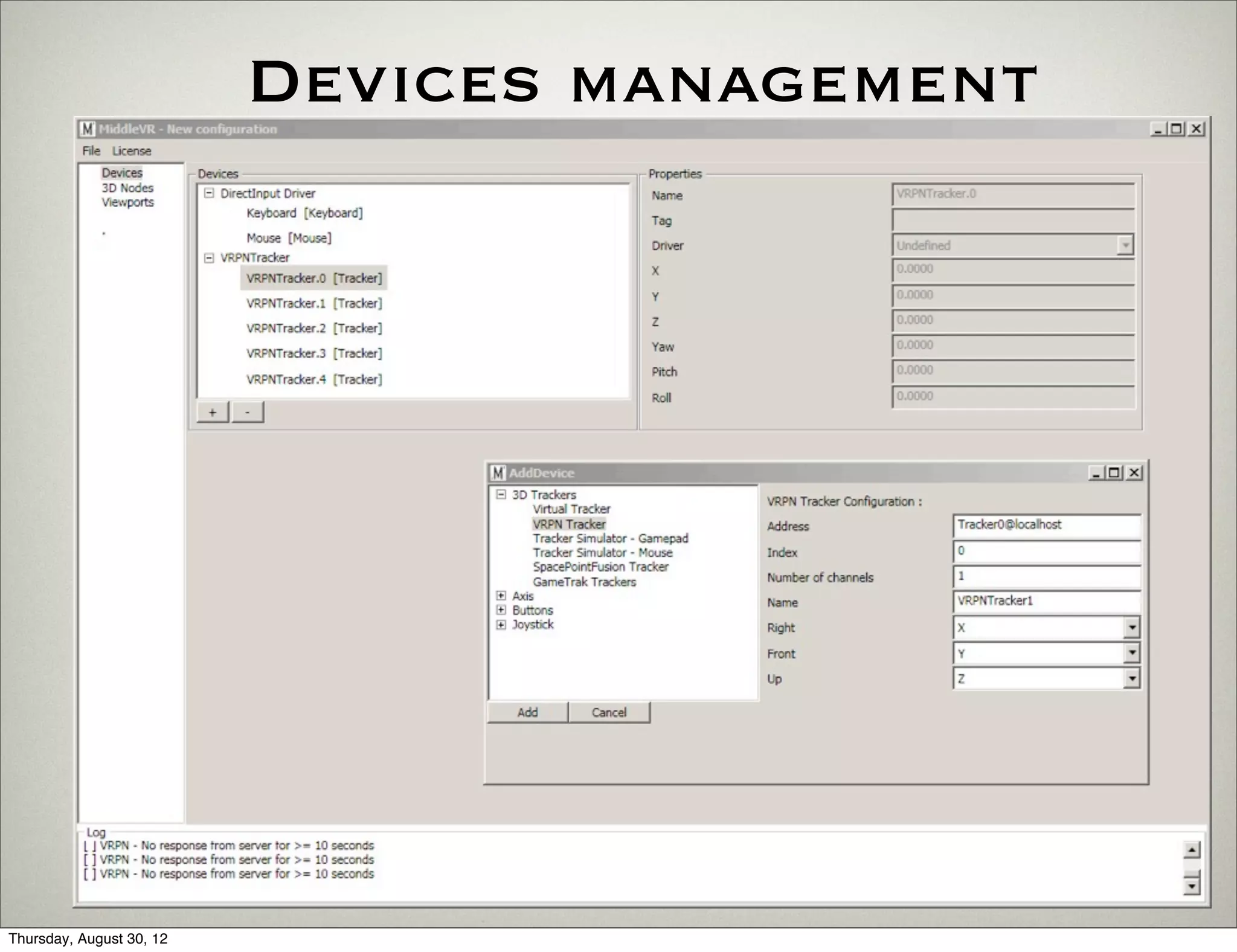Click the Index field in AddDevice
The image size is (1237, 952).
point(1046,552)
